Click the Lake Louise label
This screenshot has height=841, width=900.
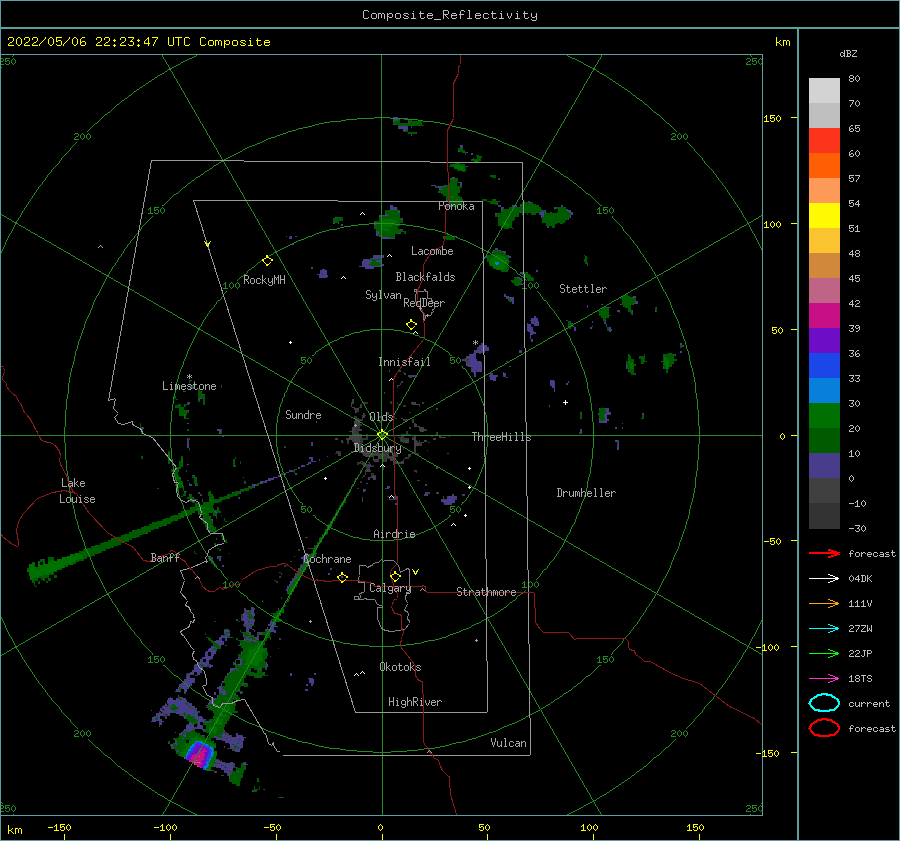click(77, 491)
